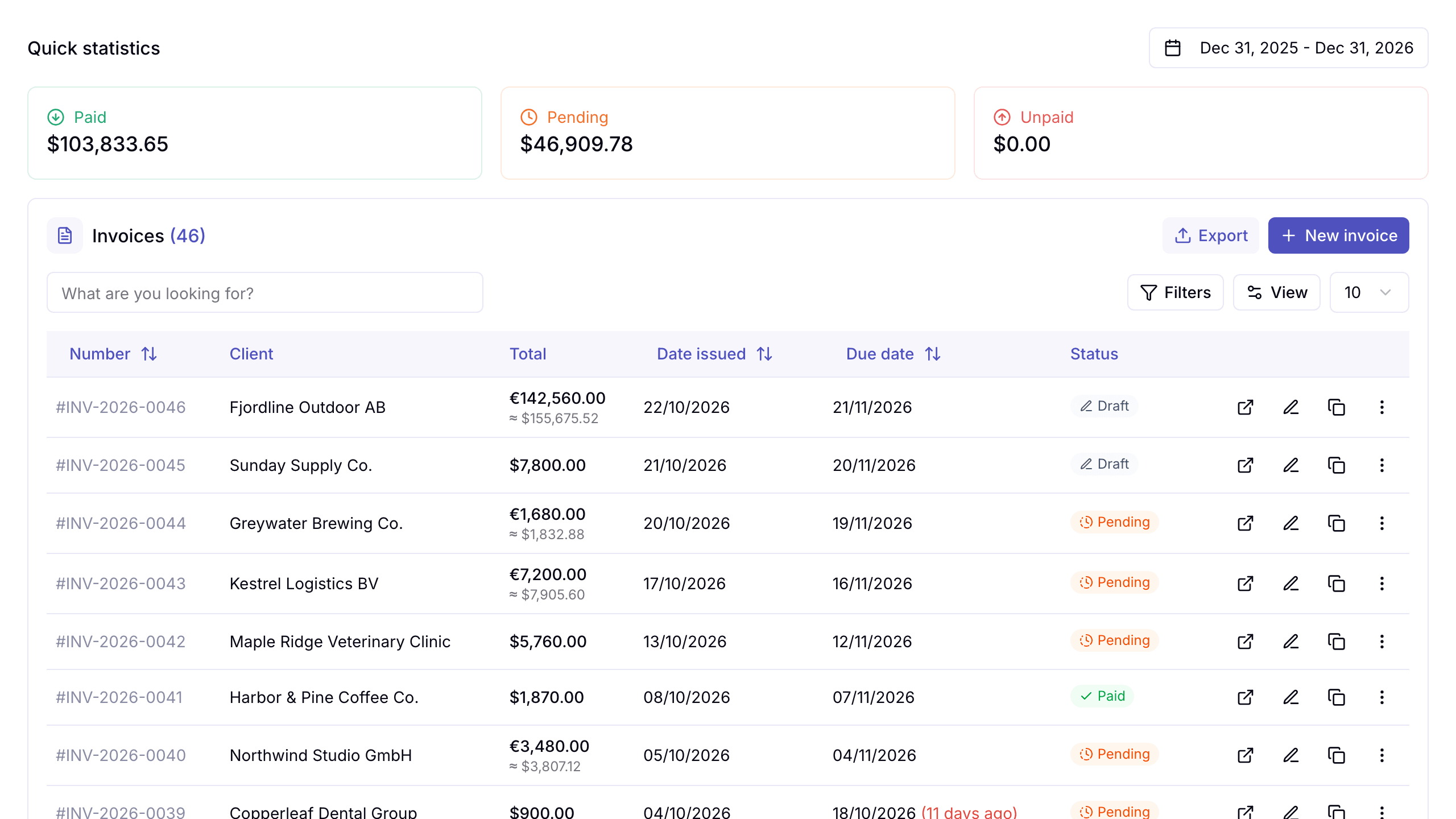This screenshot has height=819, width=1456.
Task: Click the Pending badge for Northwind Studio GmbH
Action: tap(1114, 754)
